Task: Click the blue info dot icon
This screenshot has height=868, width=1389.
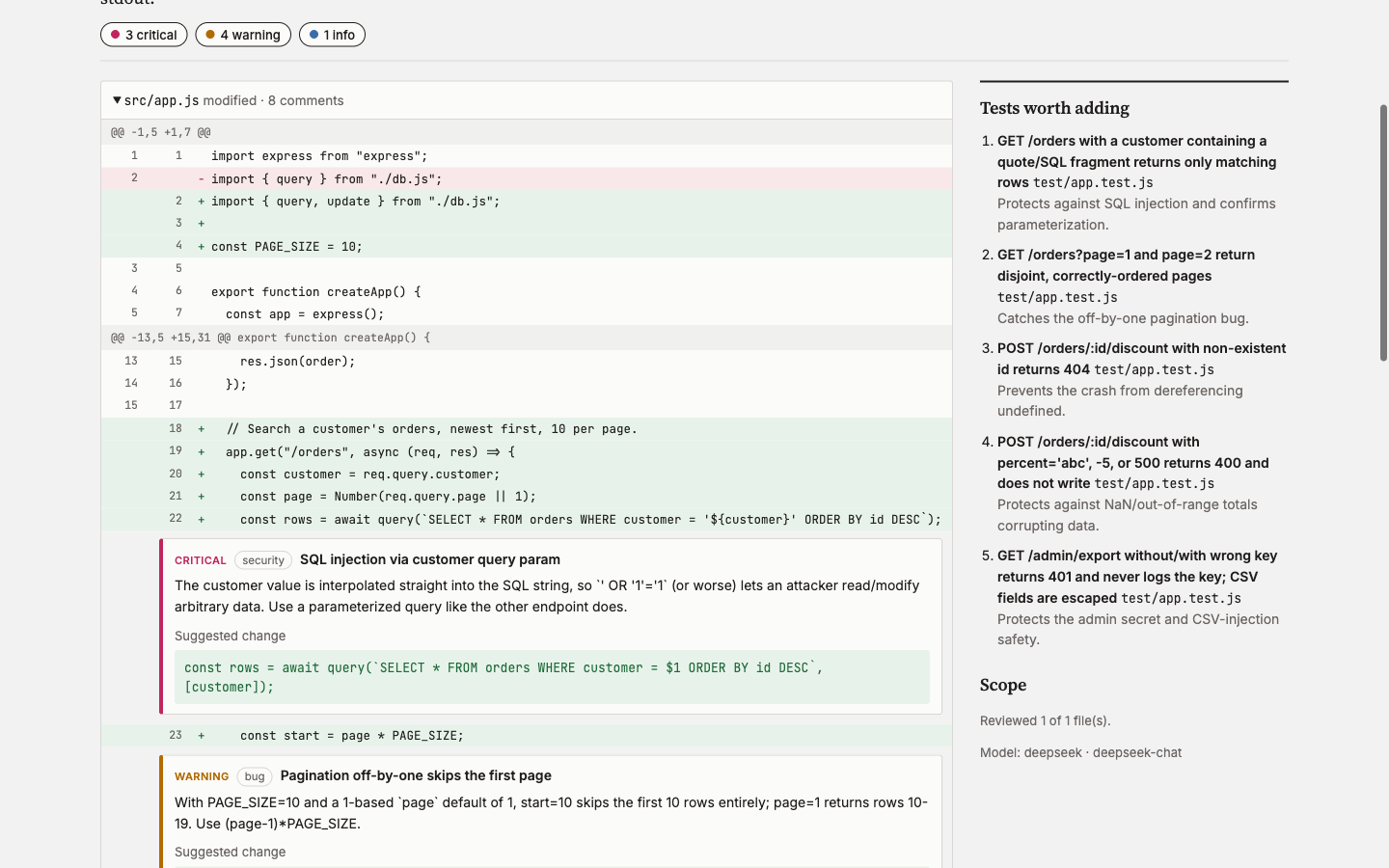Action: click(313, 35)
